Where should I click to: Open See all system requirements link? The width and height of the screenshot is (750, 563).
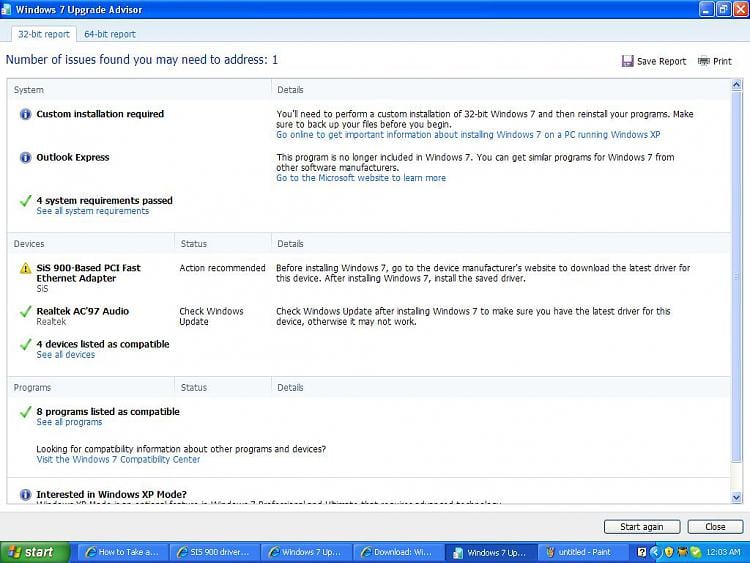(x=92, y=211)
